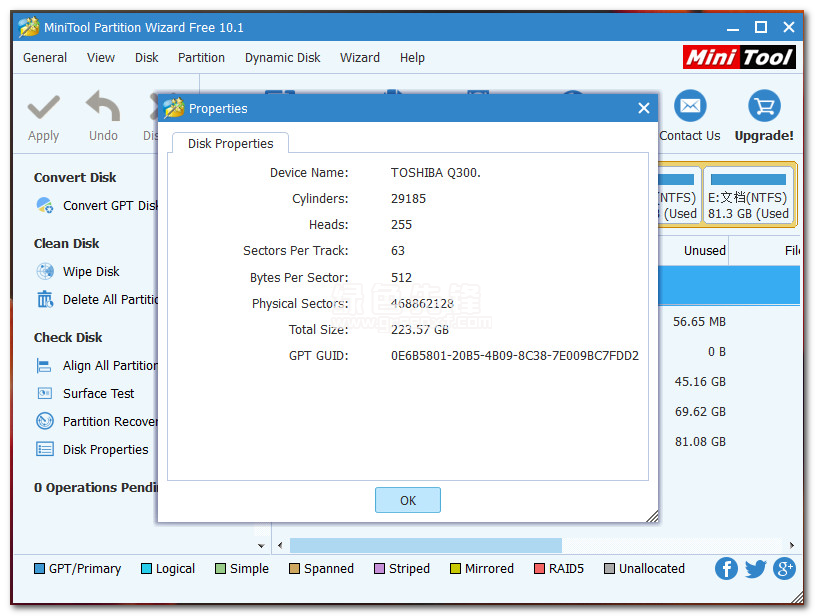Click OK in Properties dialog
Viewport: 815px width, 616px height.
[408, 500]
